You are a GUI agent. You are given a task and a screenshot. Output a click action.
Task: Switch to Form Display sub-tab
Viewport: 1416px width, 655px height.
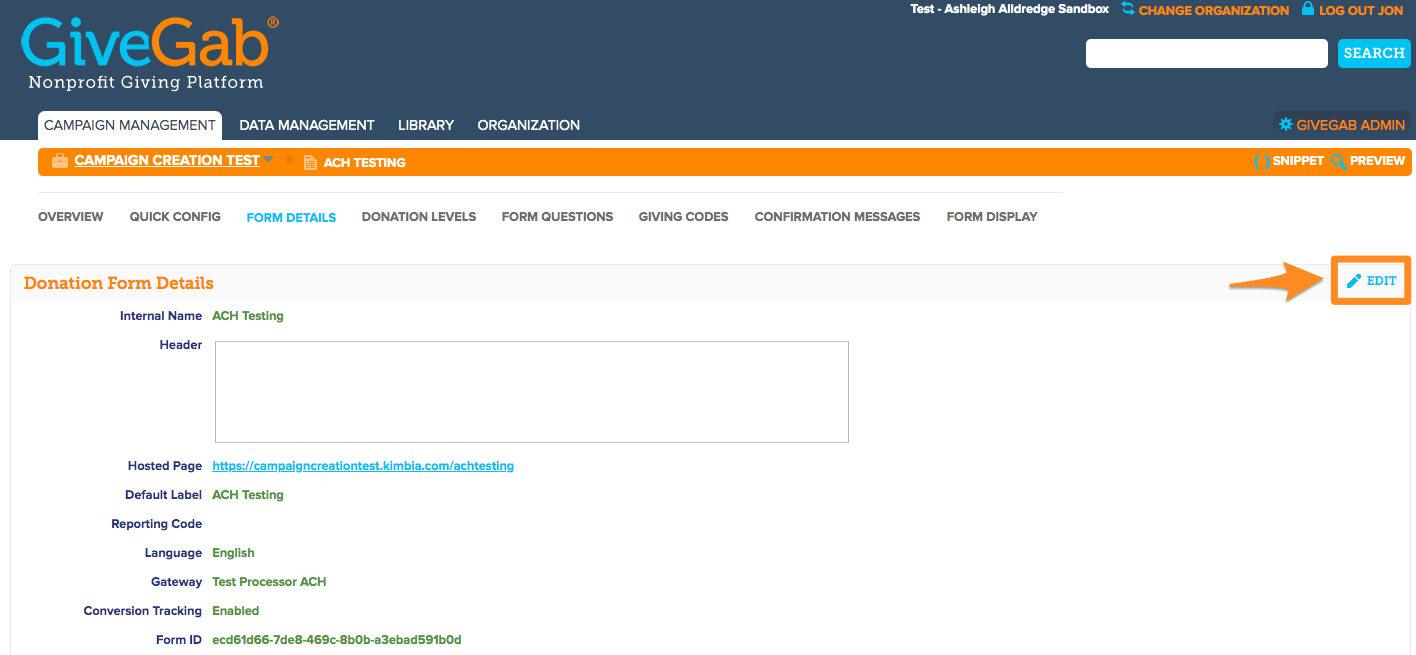[992, 216]
